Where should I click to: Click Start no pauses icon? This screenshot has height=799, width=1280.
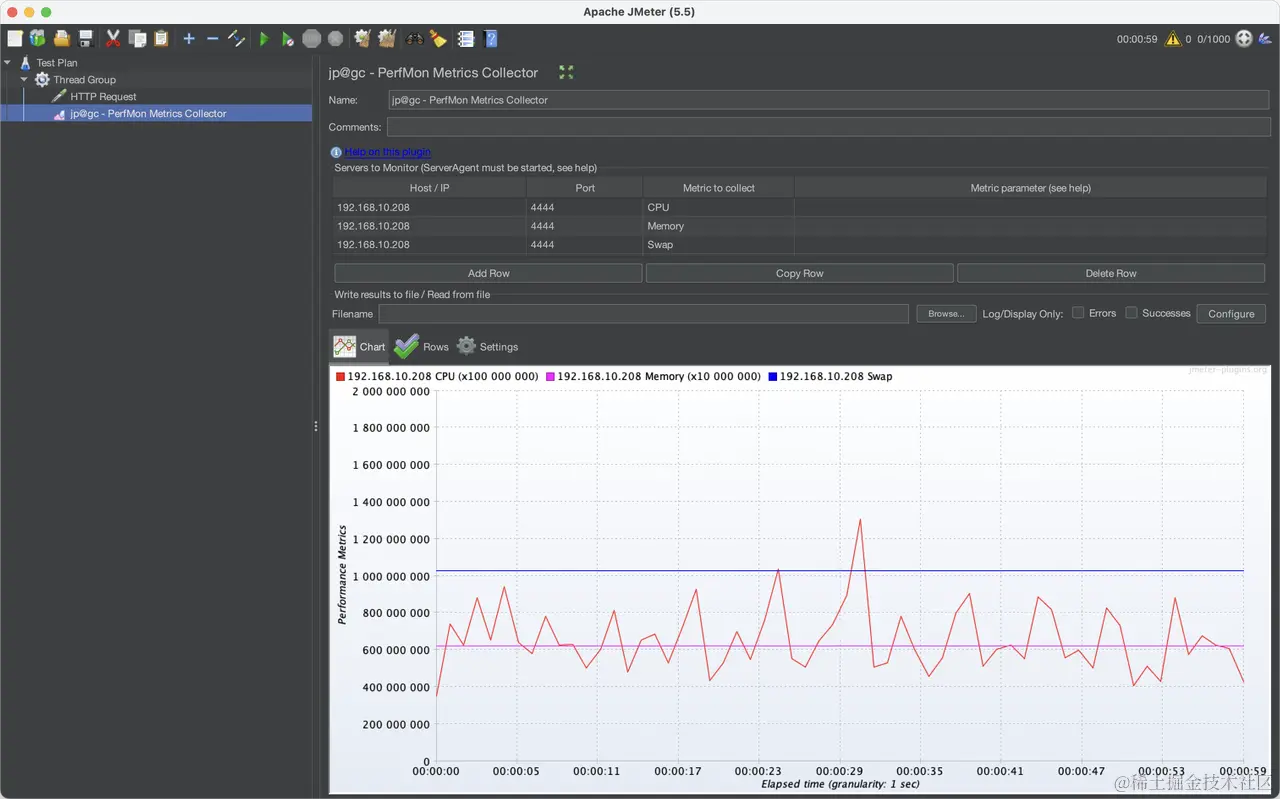(288, 39)
